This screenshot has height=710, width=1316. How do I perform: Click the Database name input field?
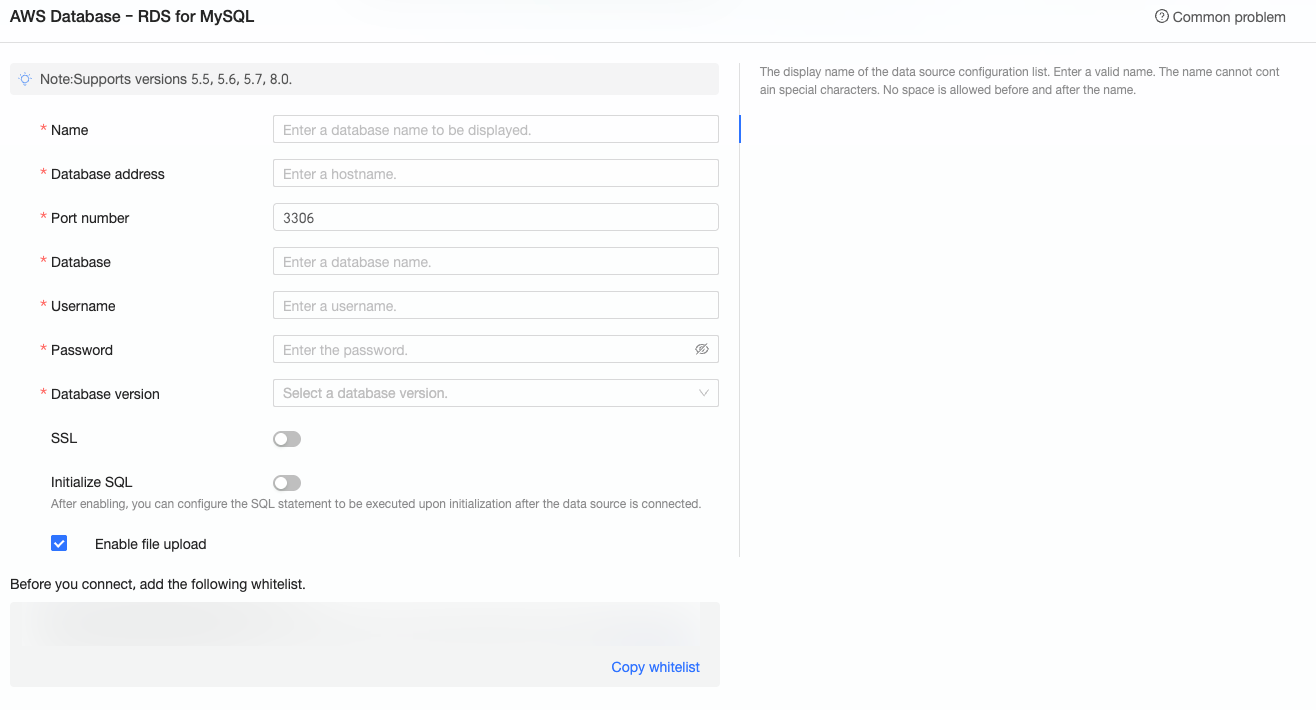(495, 262)
